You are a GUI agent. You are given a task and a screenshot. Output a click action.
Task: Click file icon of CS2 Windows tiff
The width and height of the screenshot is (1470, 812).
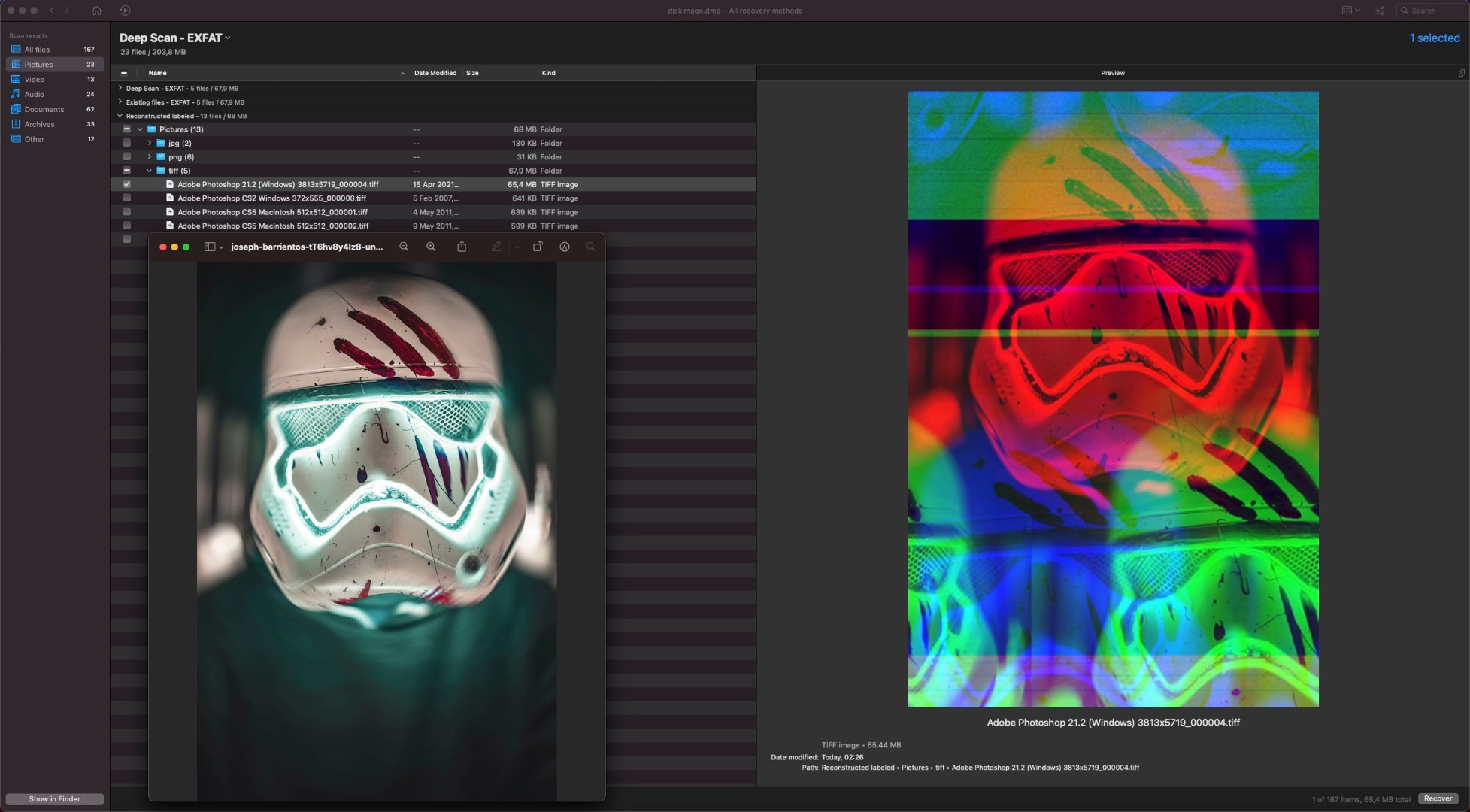point(170,198)
